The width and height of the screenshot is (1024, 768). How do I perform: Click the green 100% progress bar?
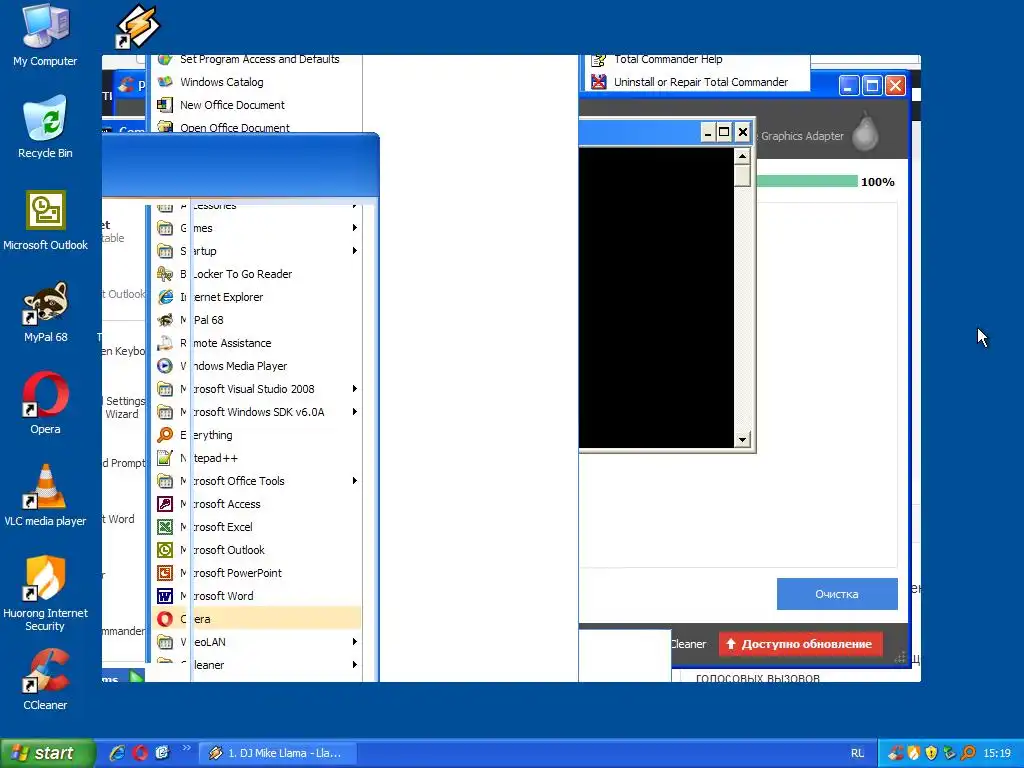(x=807, y=182)
